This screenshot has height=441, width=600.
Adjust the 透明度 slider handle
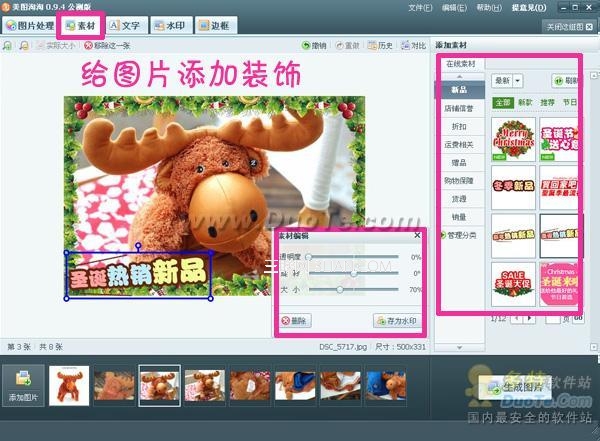308,257
